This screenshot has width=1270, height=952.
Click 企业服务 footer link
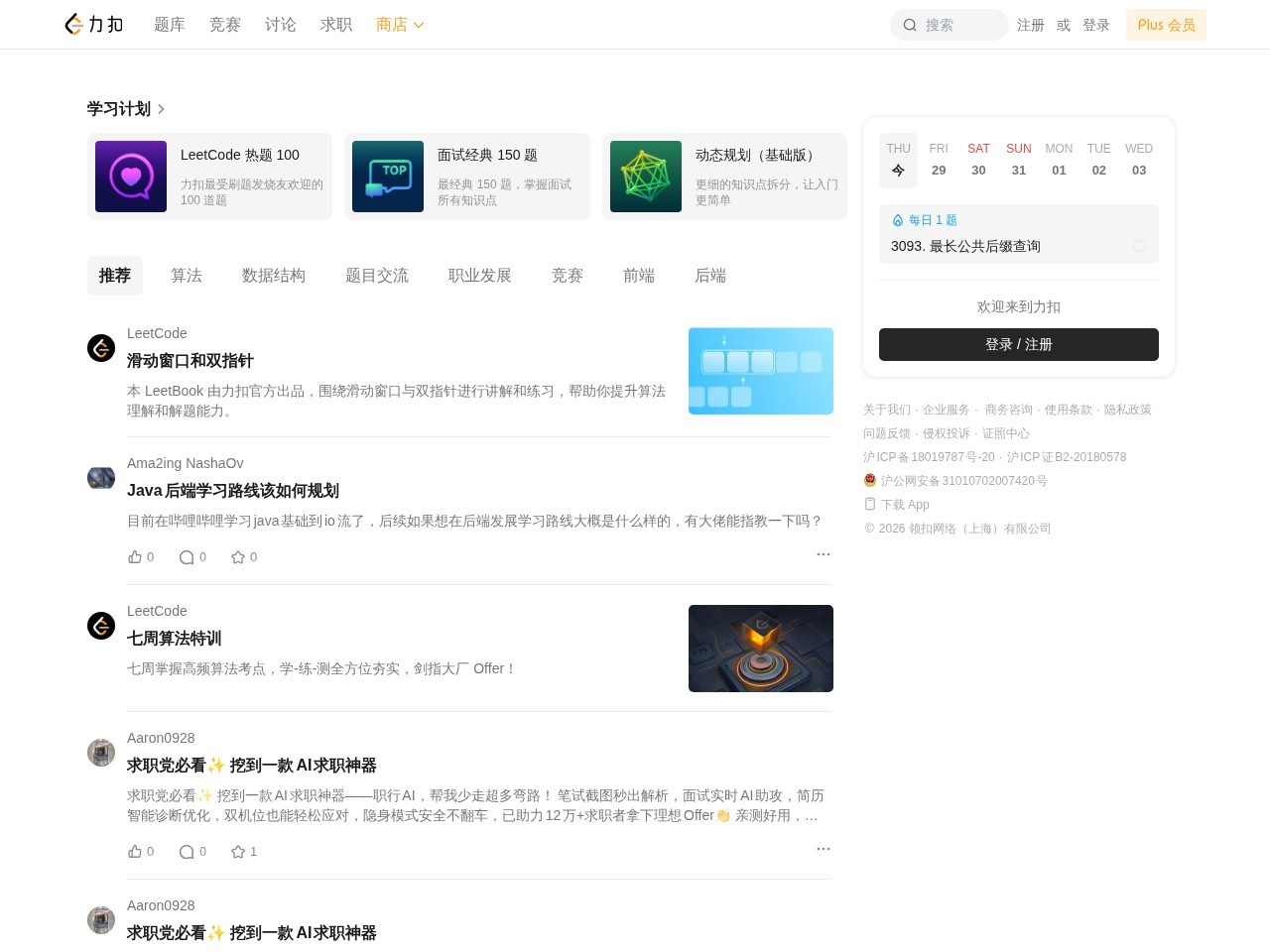point(947,410)
